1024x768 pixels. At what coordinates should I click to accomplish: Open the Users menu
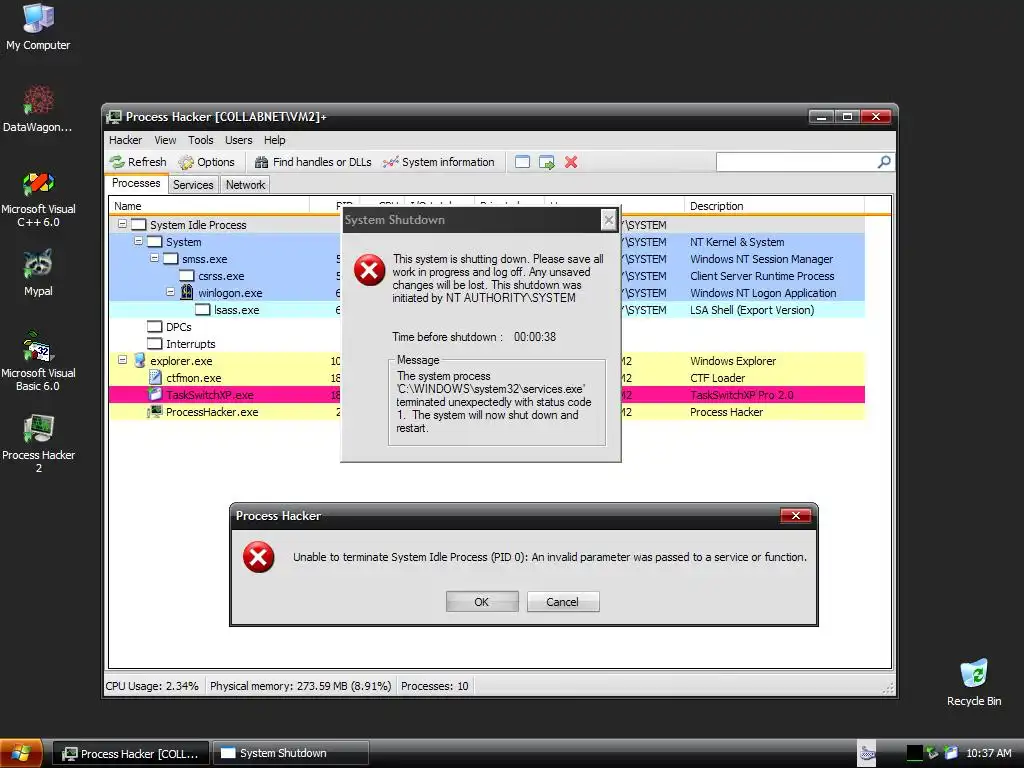tap(238, 140)
